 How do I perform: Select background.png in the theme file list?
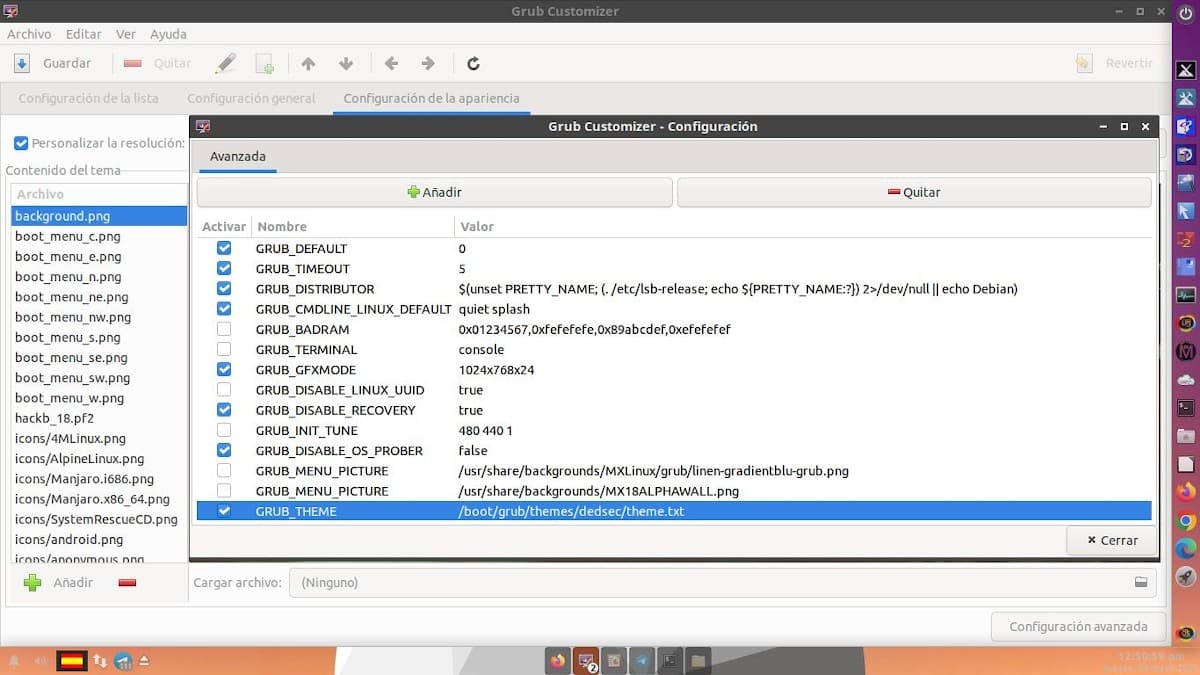click(x=97, y=215)
